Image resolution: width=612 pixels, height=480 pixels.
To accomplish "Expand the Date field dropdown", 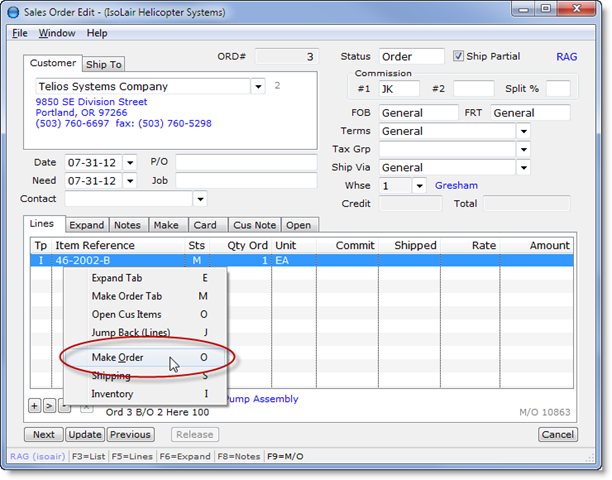I will [x=130, y=162].
